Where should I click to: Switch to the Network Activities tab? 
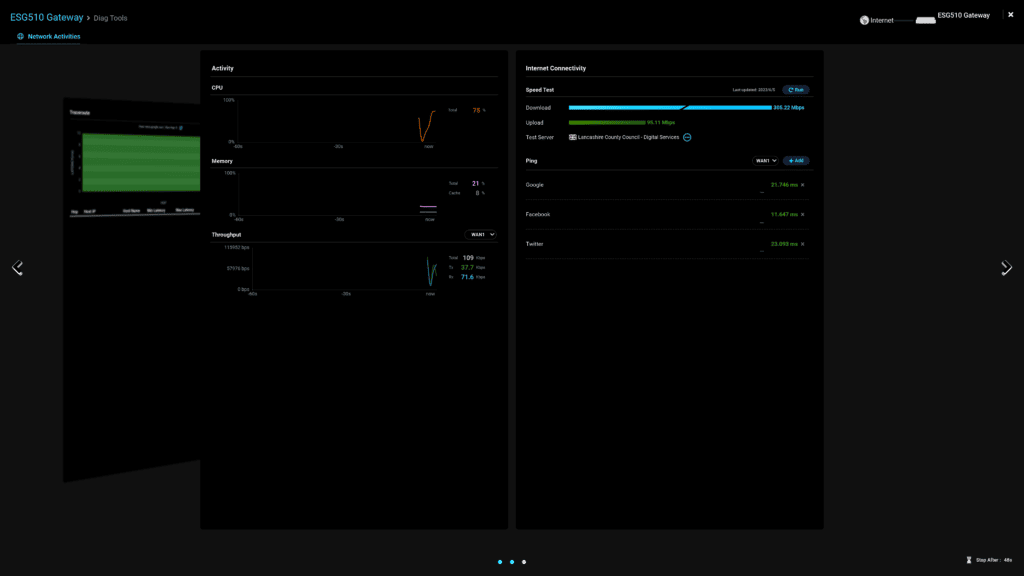click(x=49, y=37)
